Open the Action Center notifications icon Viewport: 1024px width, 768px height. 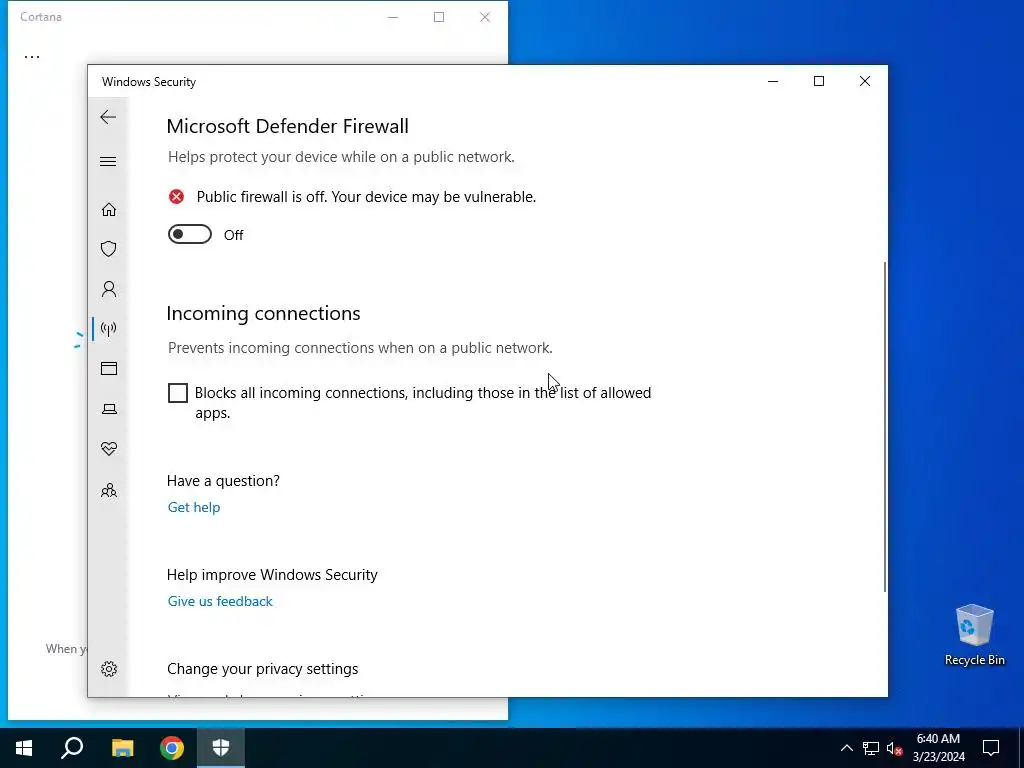click(x=991, y=748)
